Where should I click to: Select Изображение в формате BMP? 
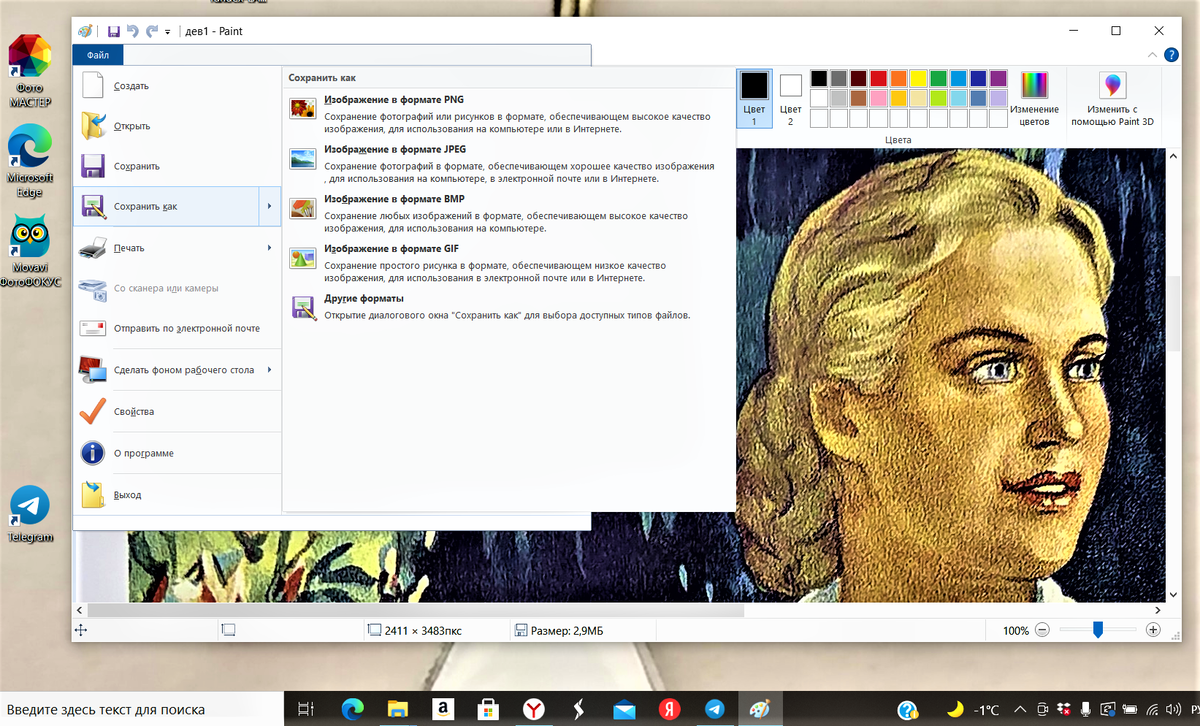click(x=394, y=199)
